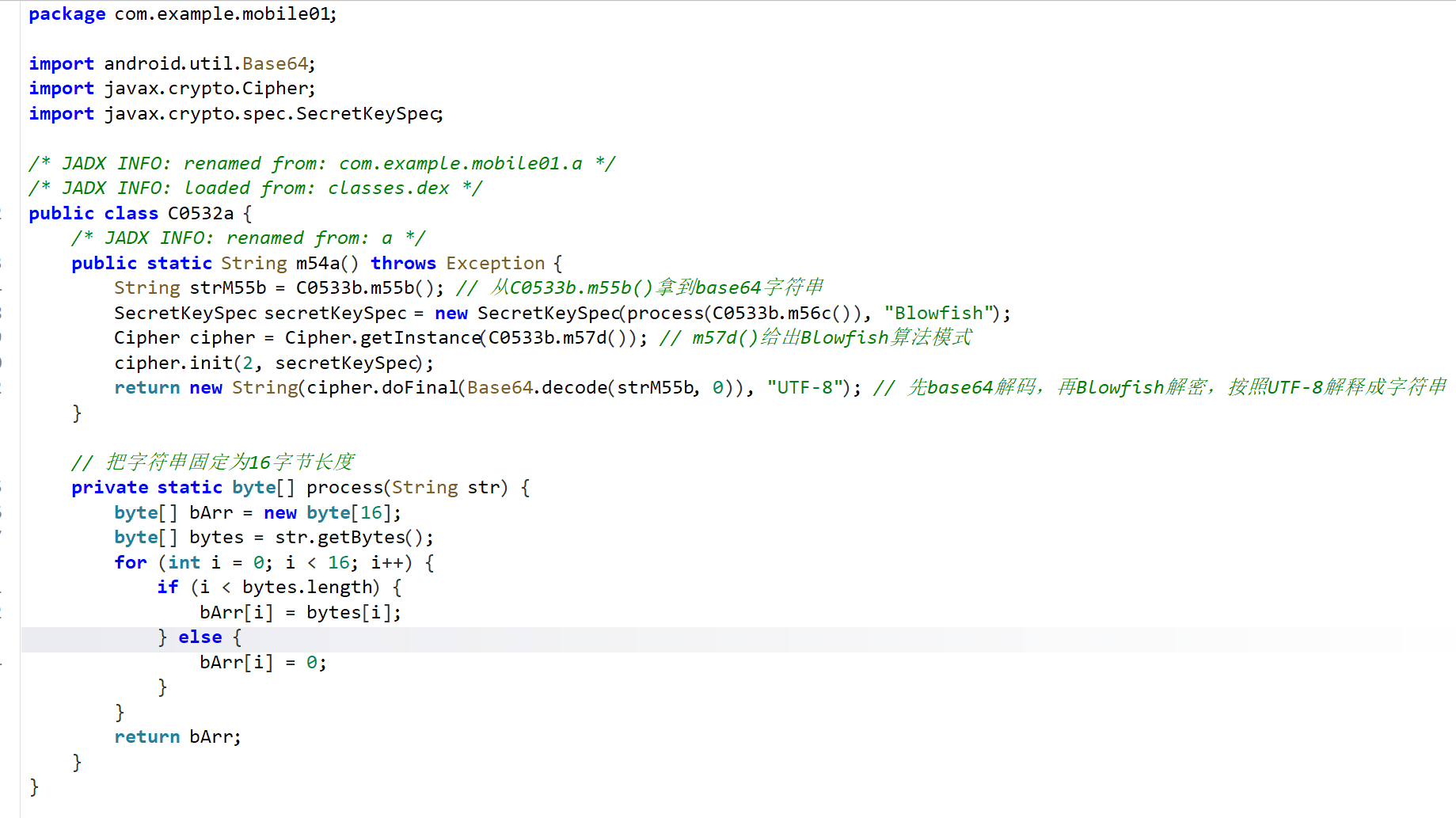Click the 'bArr[i] = bytes[i];' statement
This screenshot has height=818, width=1456.
point(301,612)
